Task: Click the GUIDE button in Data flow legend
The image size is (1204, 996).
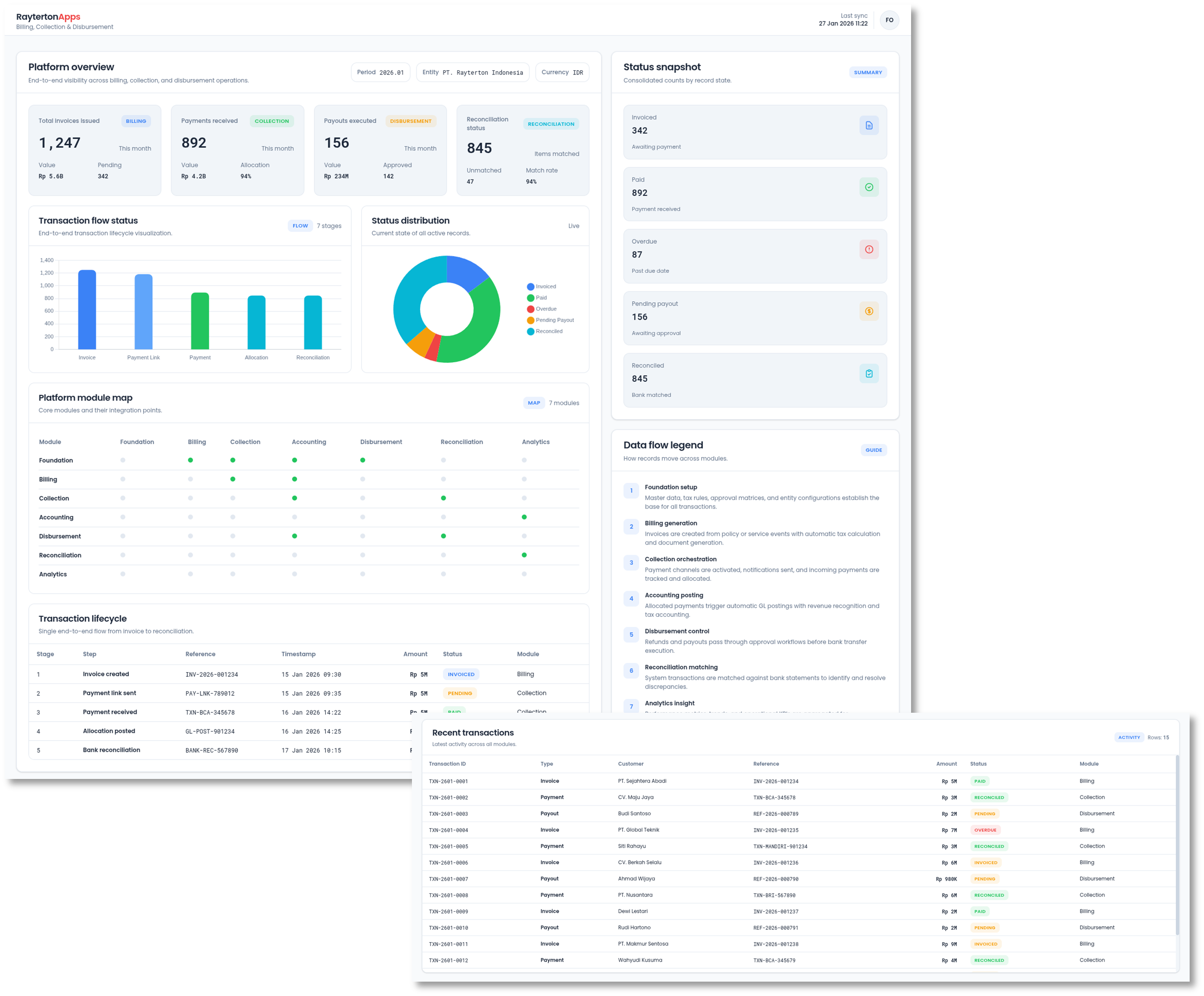Action: click(x=873, y=450)
